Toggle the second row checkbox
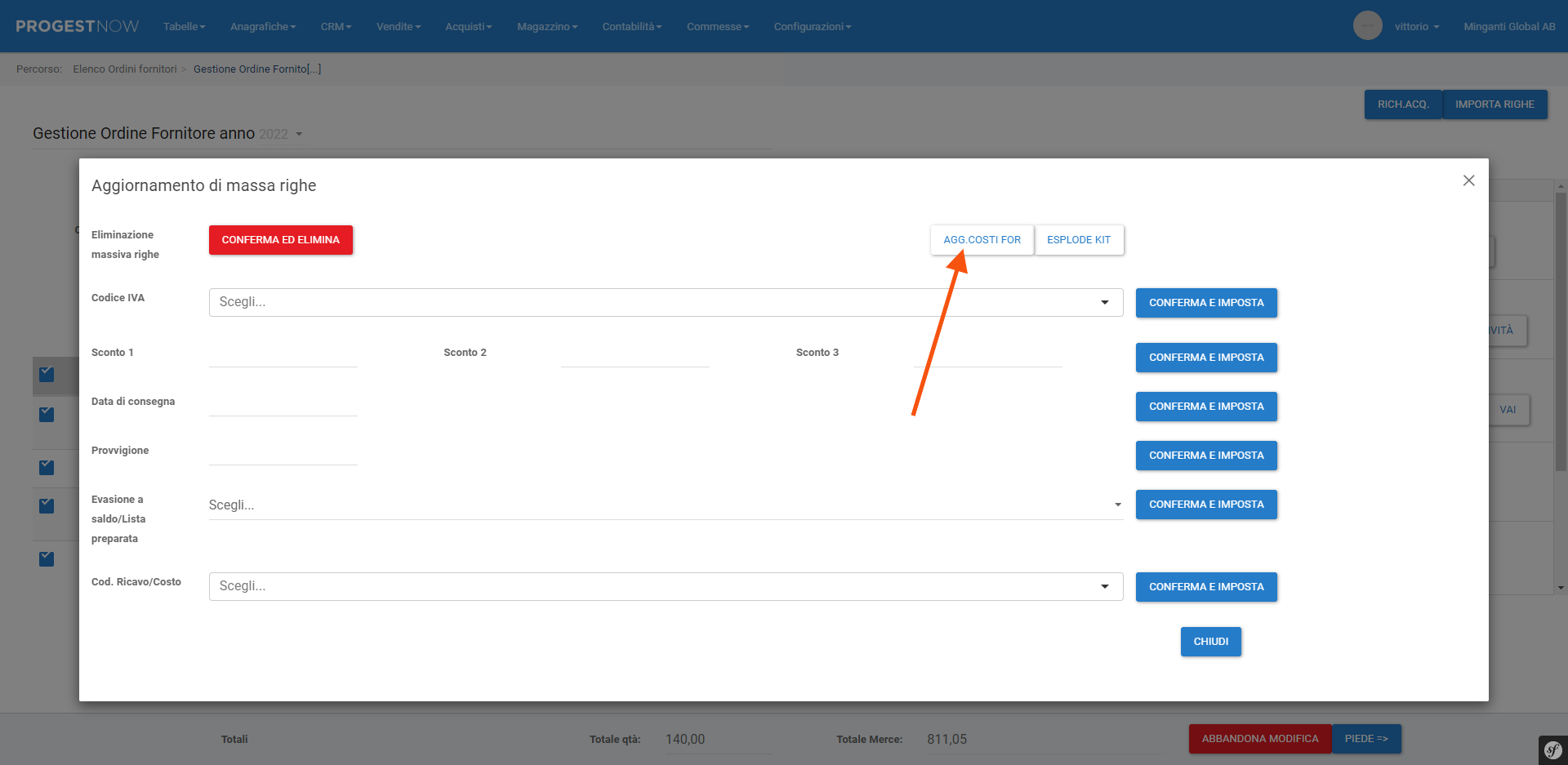Viewport: 1568px width, 765px height. pos(47,415)
